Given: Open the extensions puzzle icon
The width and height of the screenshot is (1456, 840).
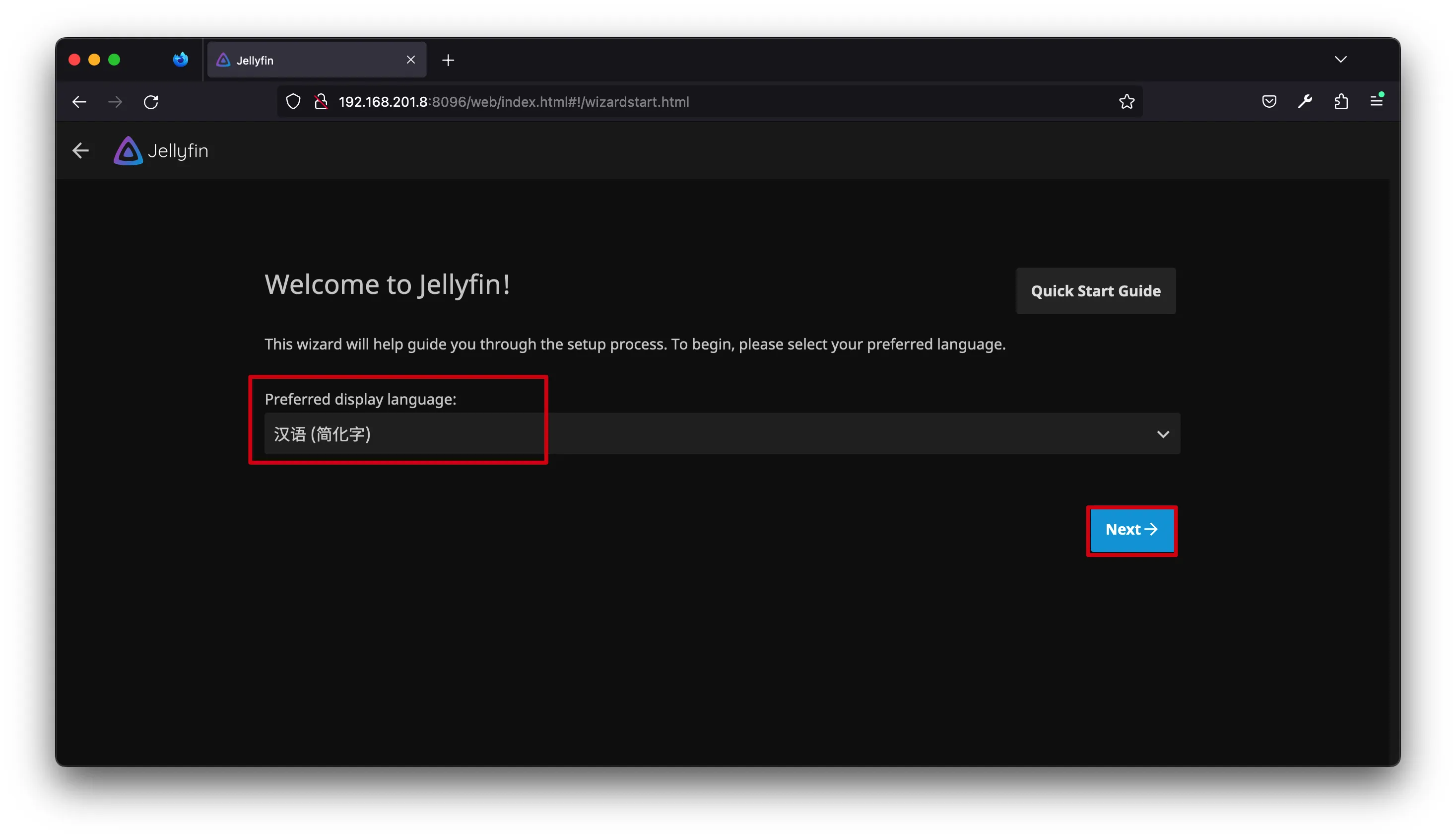Looking at the screenshot, I should 1341,102.
